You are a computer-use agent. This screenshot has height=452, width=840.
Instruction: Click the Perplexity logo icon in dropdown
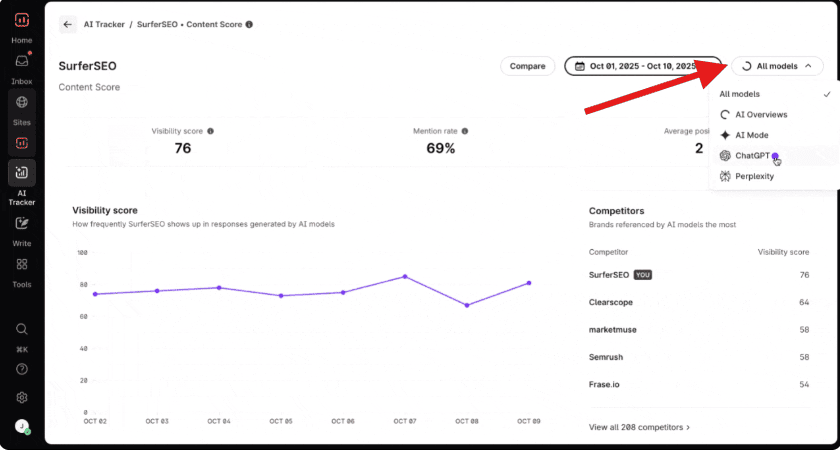click(x=725, y=176)
